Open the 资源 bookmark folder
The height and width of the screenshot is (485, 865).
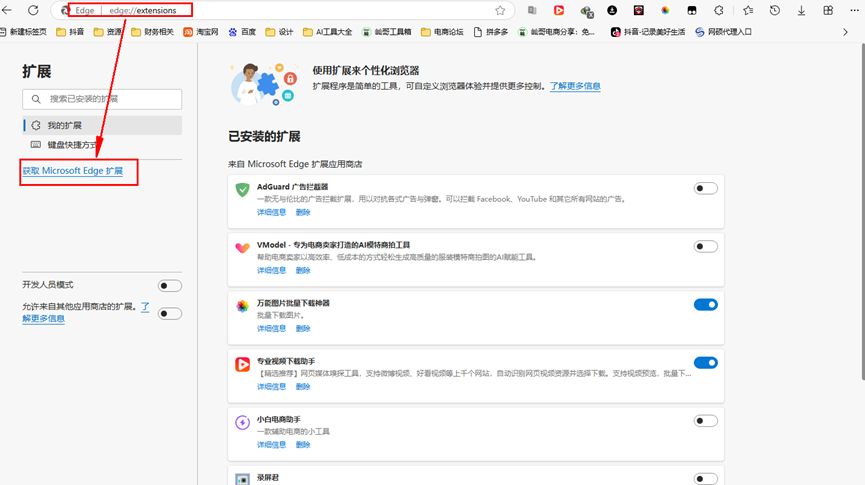pyautogui.click(x=108, y=32)
